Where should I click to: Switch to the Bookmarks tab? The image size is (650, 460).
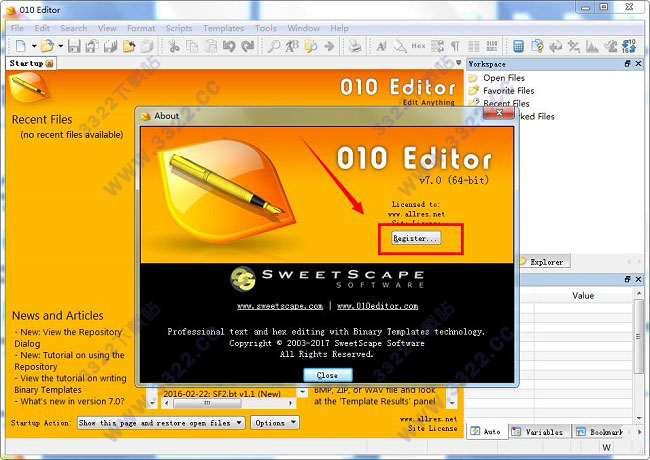(x=601, y=432)
